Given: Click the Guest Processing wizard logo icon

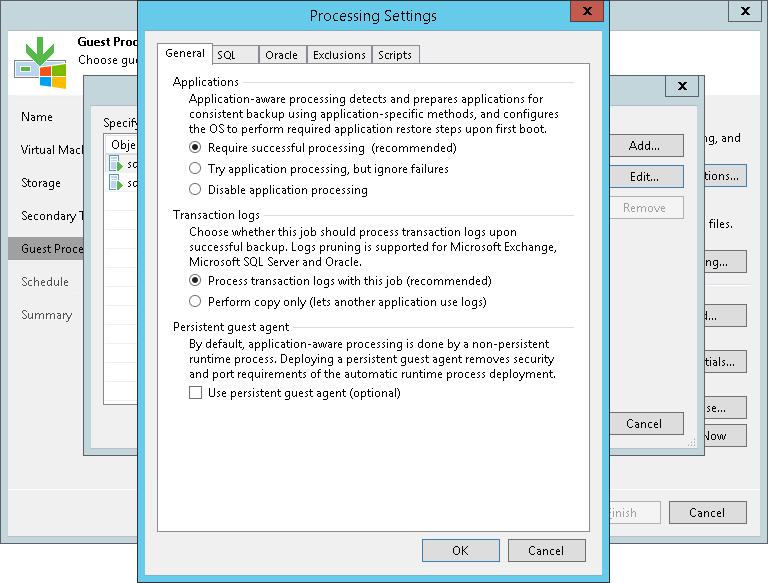Looking at the screenshot, I should (40, 63).
